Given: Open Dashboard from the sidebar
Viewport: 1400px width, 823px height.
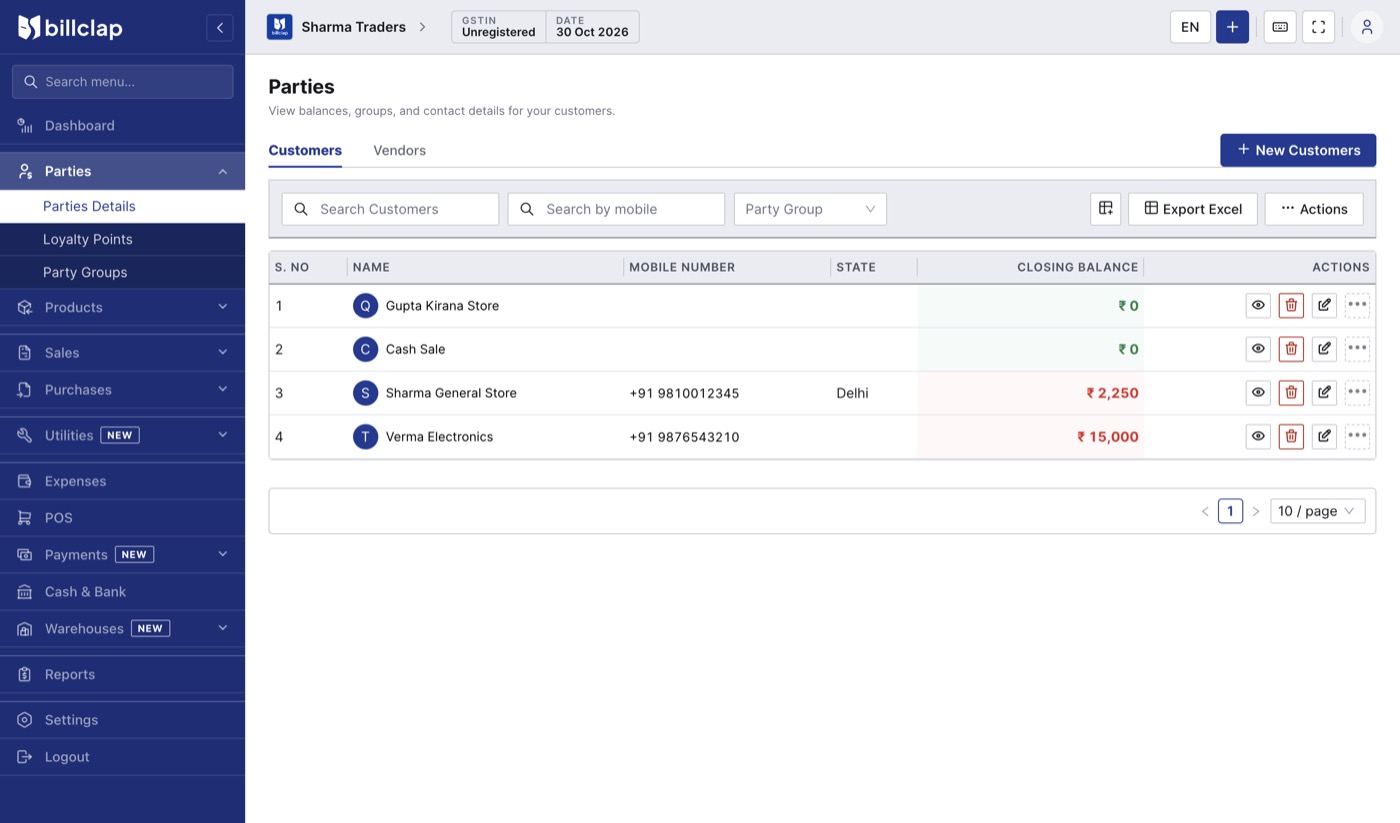Looking at the screenshot, I should (x=122, y=125).
